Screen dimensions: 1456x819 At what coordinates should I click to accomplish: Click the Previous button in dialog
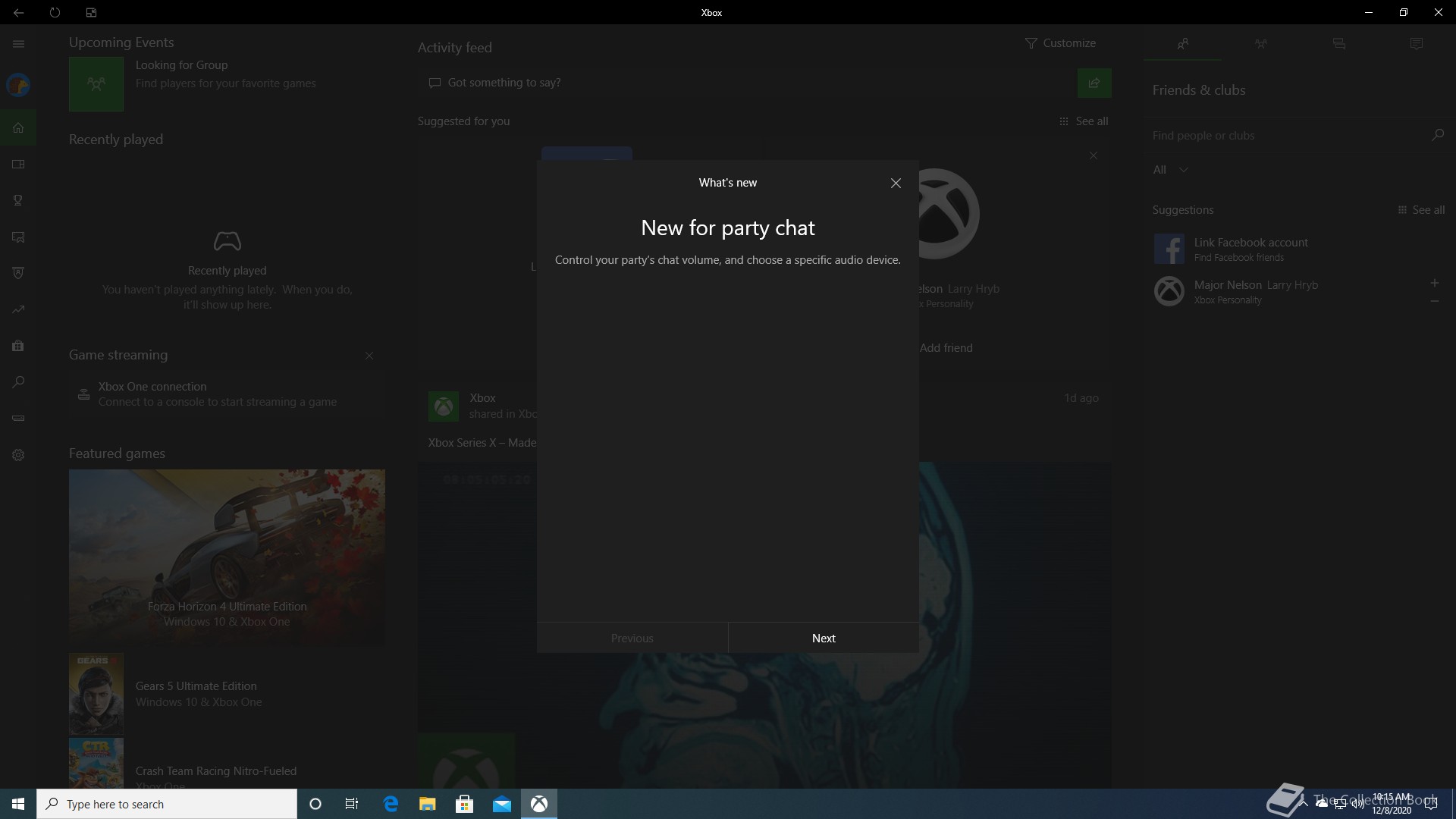632,638
